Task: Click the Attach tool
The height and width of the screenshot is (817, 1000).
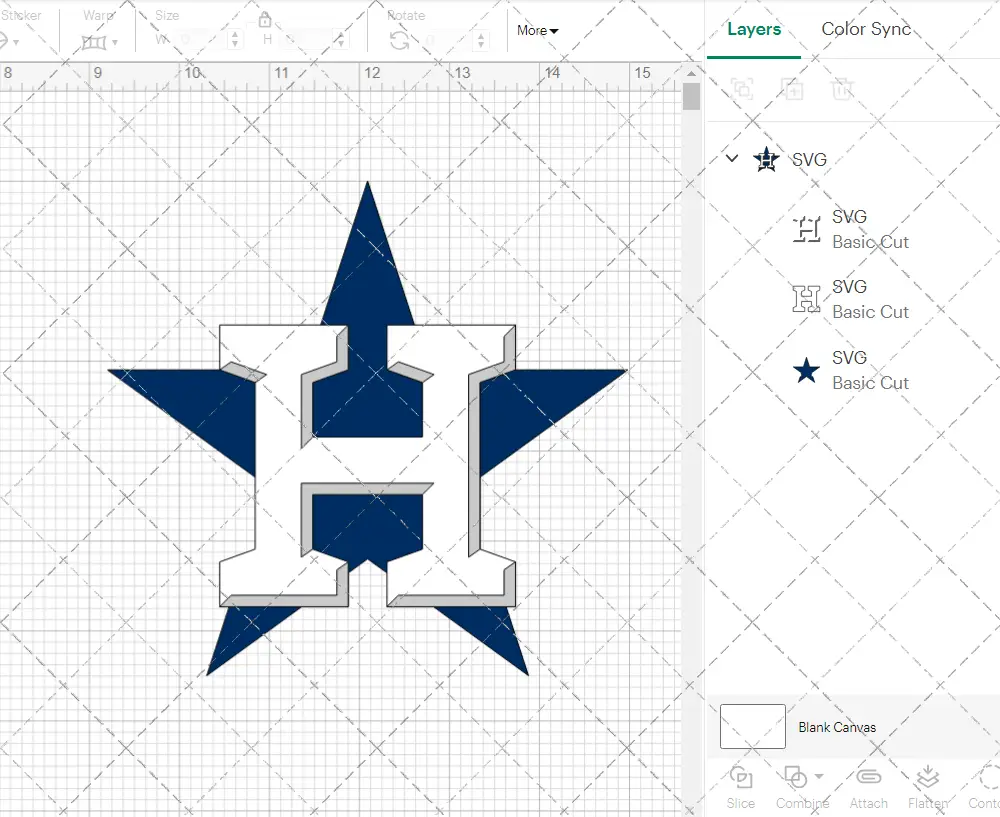Action: point(868,788)
